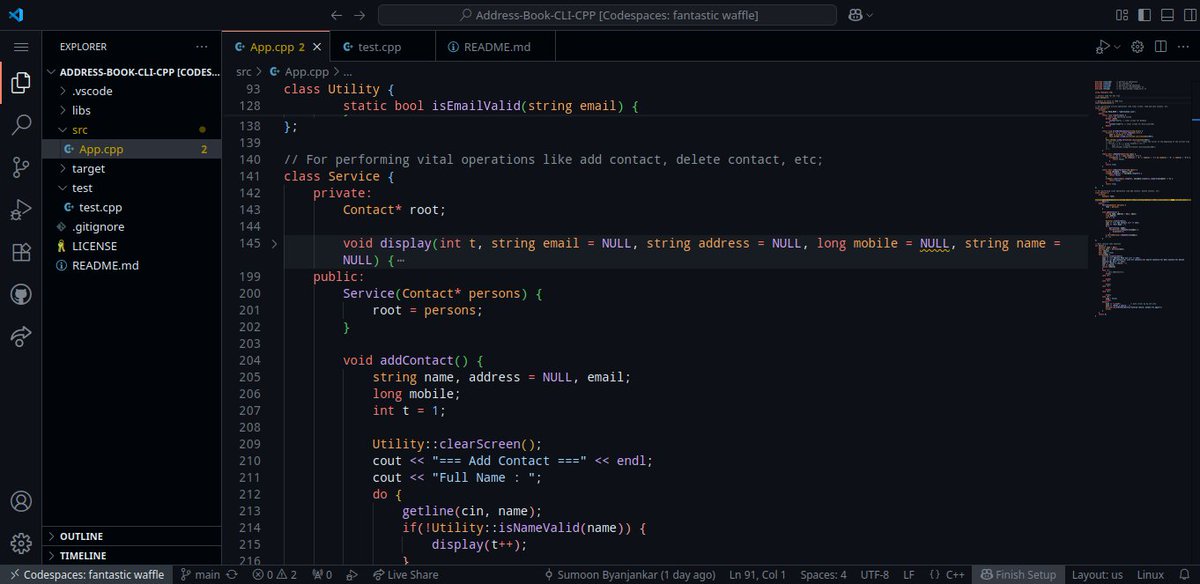Click debug launch icon in status bar
This screenshot has height=584, width=1200.
point(350,575)
